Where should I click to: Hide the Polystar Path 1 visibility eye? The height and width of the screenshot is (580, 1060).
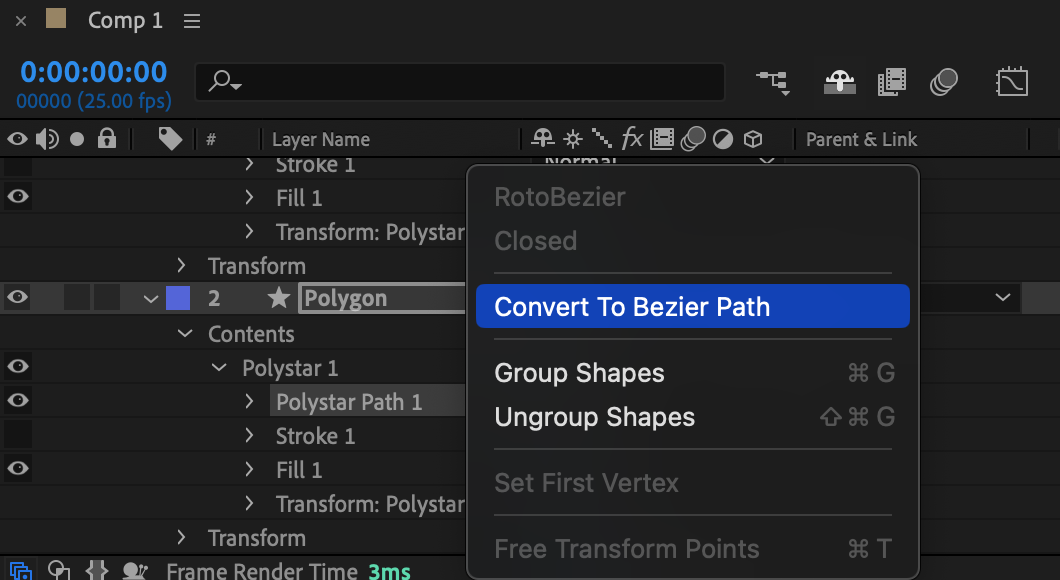18,400
